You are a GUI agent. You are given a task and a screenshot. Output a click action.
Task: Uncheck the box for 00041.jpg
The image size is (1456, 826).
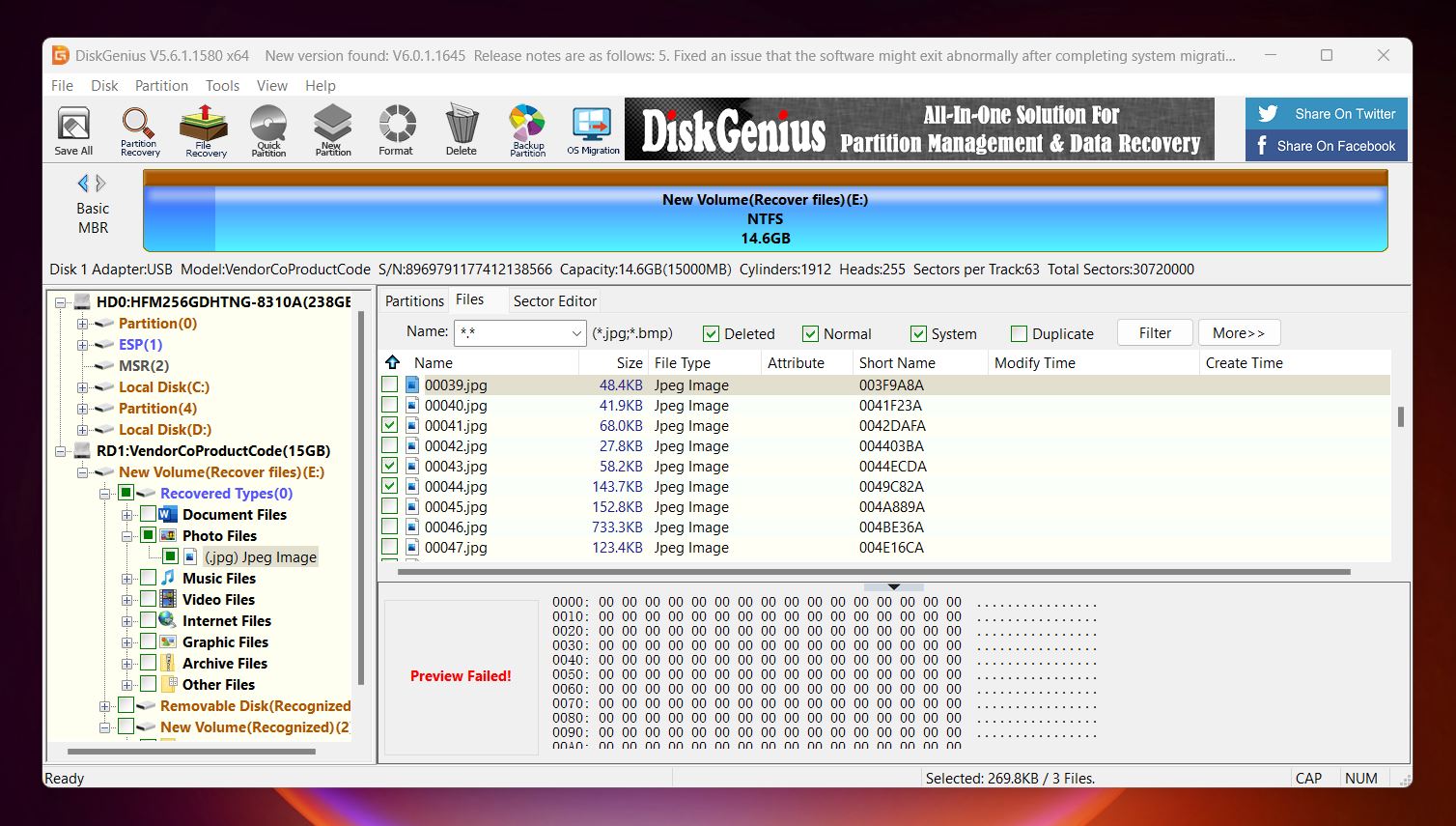[x=389, y=425]
